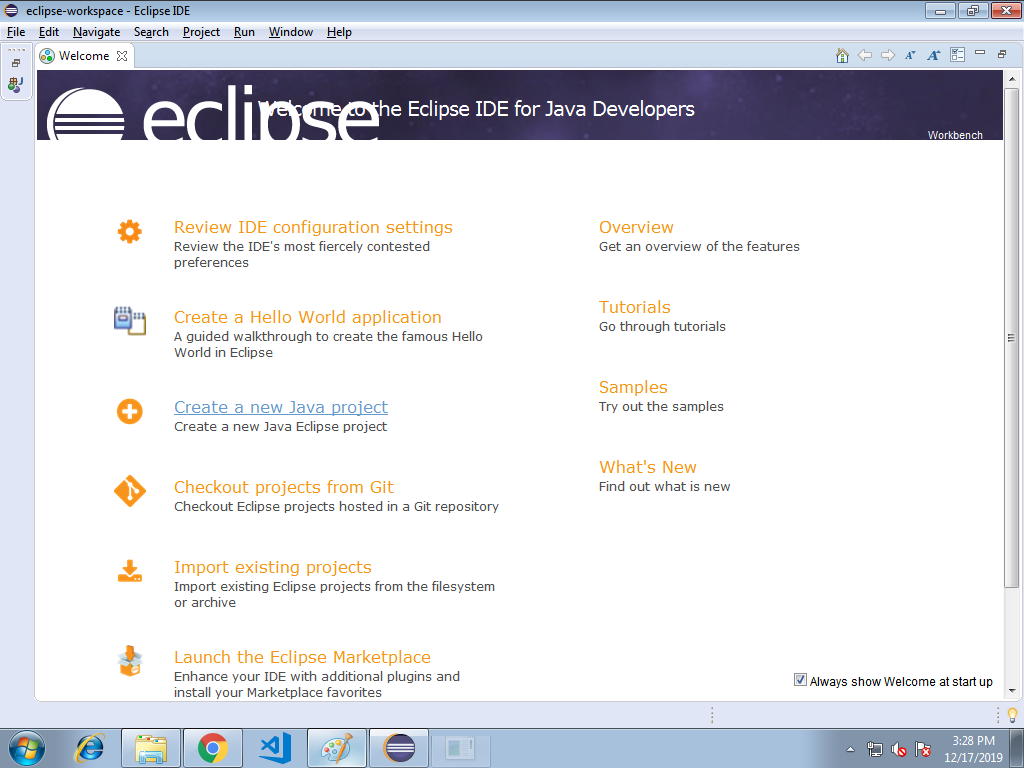Screen dimensions: 1024x768
Task: Show hidden system tray icons
Action: click(x=850, y=749)
